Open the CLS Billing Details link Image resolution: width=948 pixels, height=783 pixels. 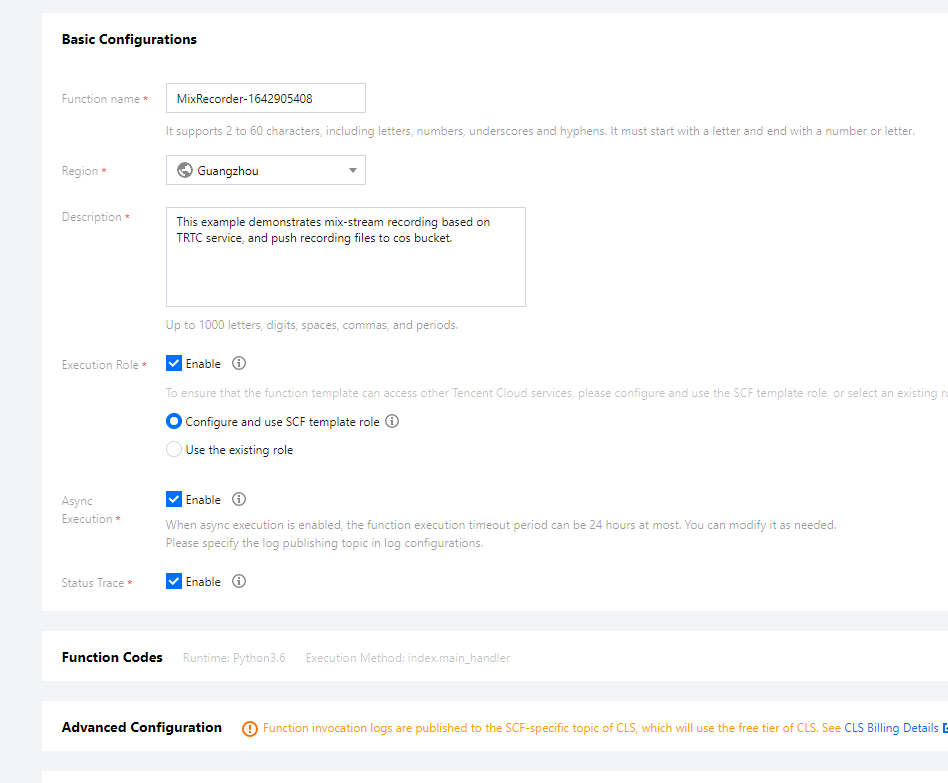click(891, 728)
